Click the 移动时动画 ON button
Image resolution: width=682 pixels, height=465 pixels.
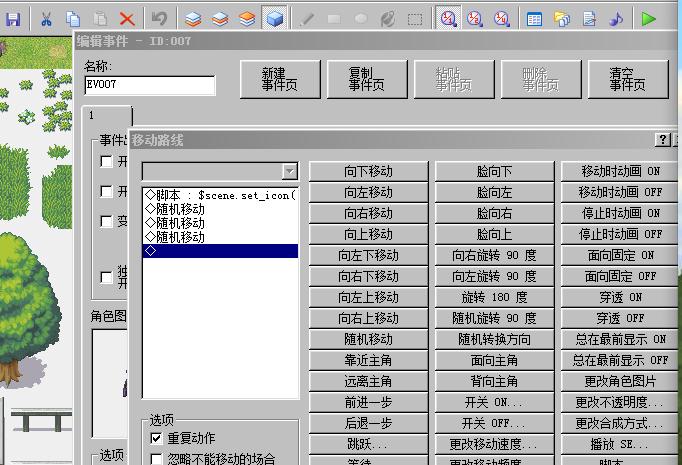pos(620,171)
